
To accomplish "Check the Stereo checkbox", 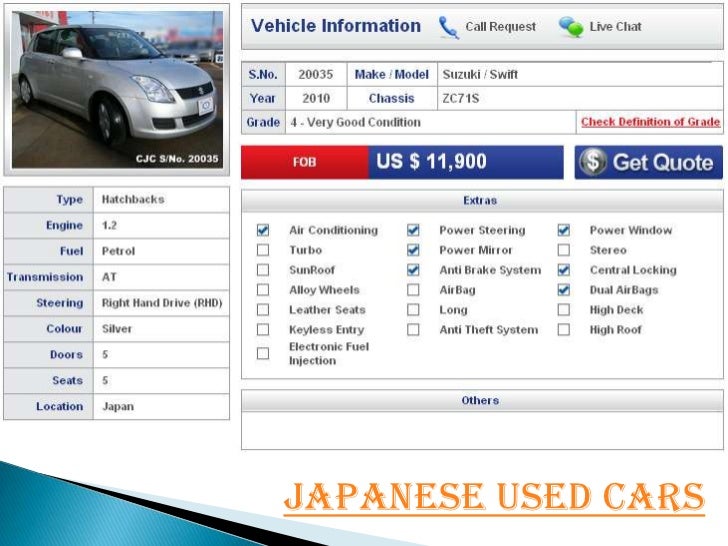I will [x=564, y=250].
